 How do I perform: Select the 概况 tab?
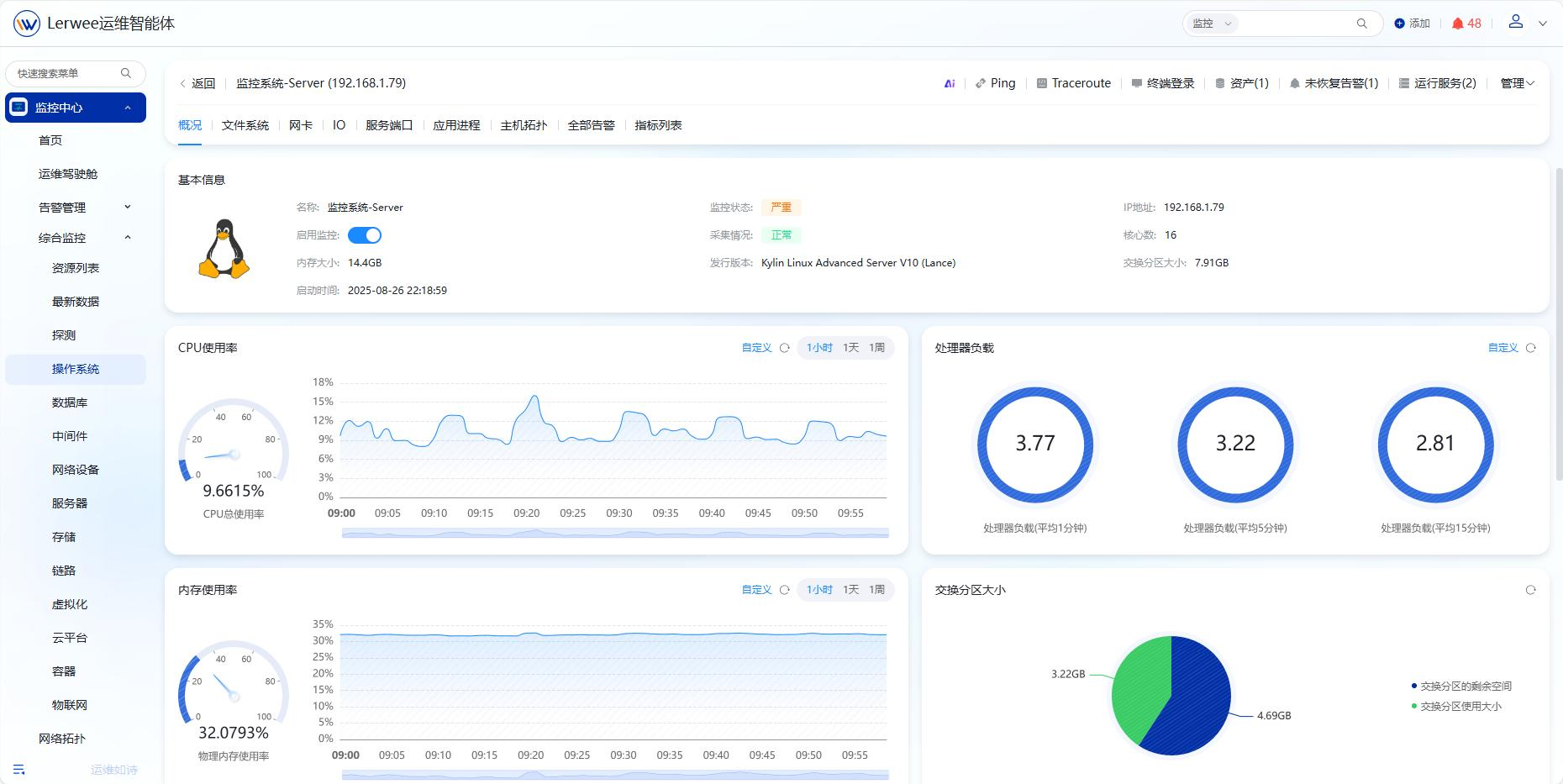[190, 125]
